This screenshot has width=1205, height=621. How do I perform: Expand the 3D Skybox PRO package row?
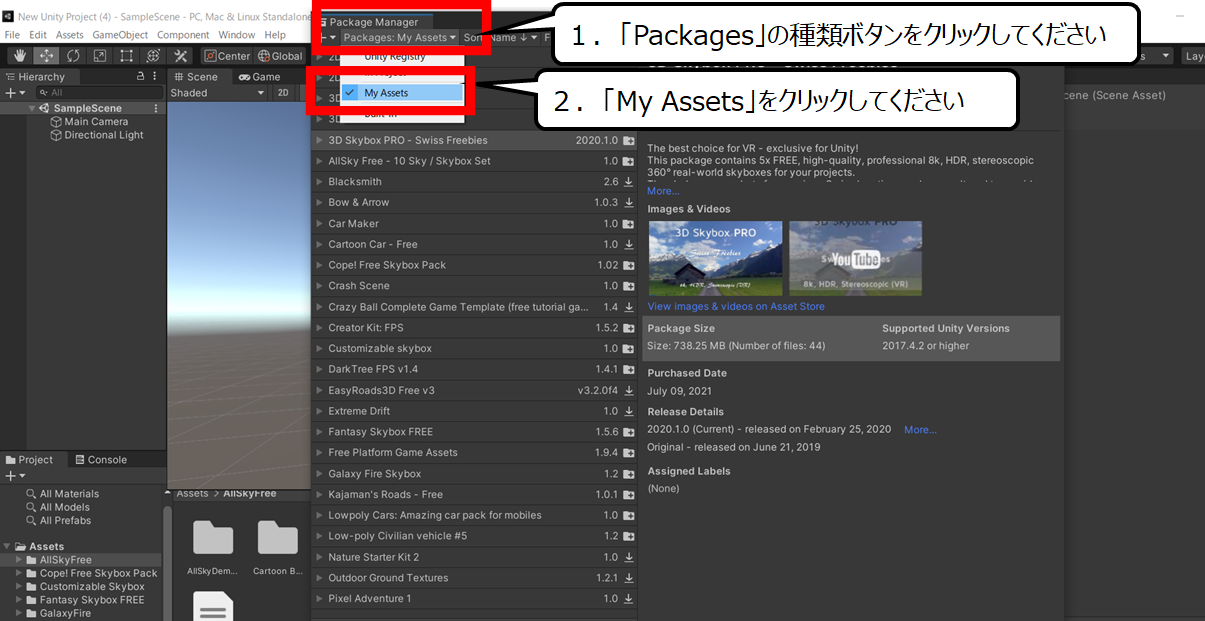[x=319, y=140]
